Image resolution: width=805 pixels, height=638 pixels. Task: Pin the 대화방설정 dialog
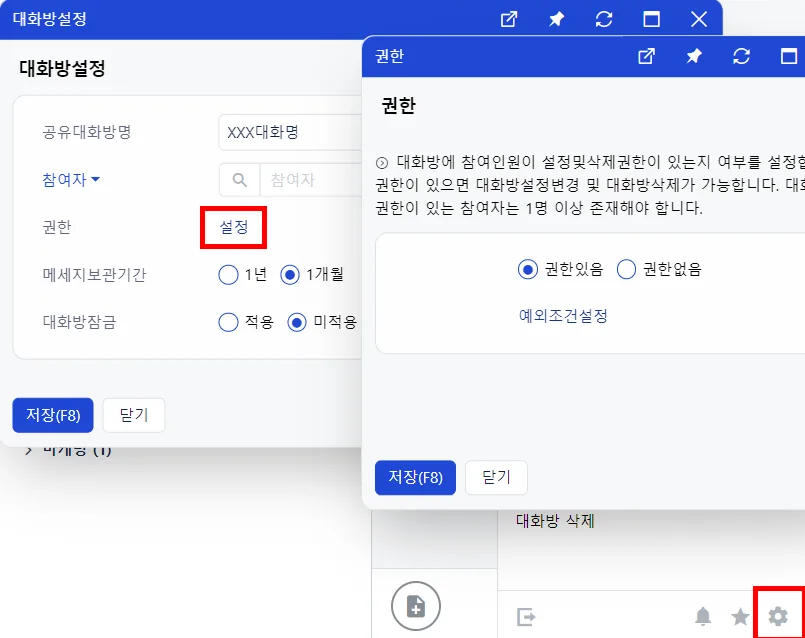click(x=557, y=20)
